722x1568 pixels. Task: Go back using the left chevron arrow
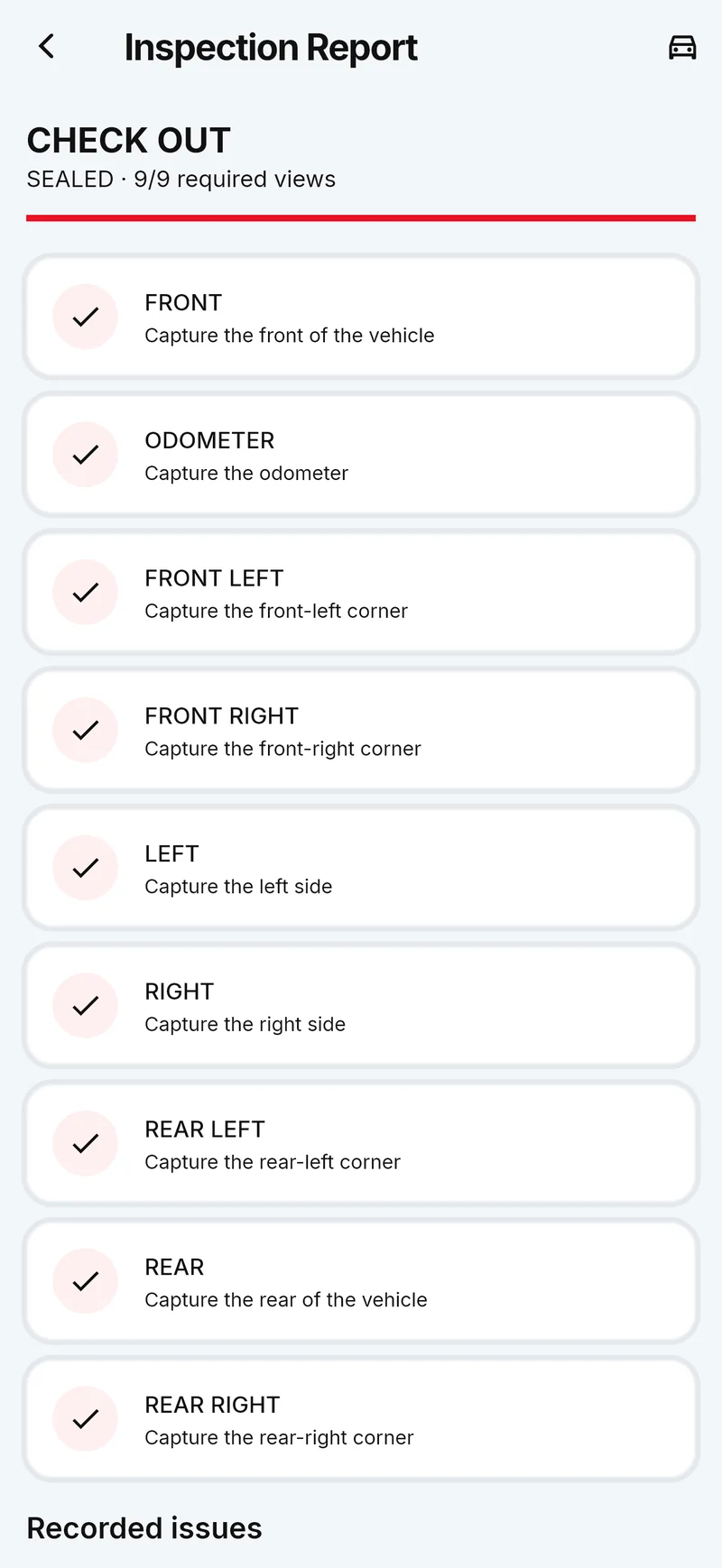[x=47, y=46]
